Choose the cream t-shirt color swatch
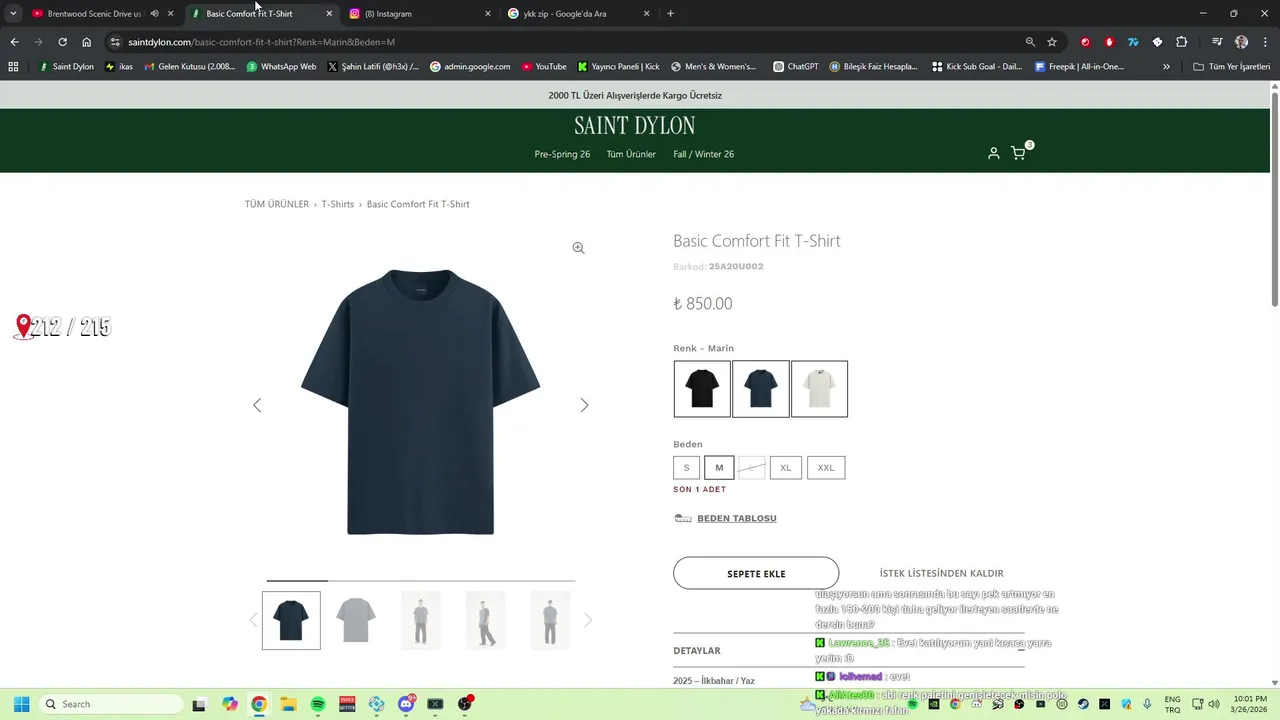This screenshot has height=720, width=1280. pyautogui.click(x=820, y=389)
